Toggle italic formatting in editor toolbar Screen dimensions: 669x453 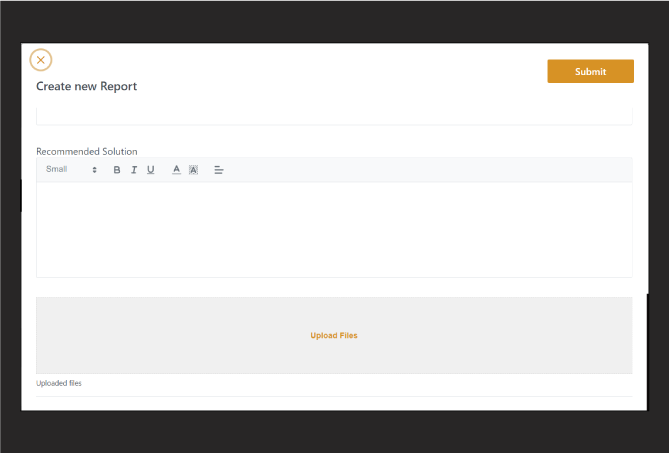point(133,170)
